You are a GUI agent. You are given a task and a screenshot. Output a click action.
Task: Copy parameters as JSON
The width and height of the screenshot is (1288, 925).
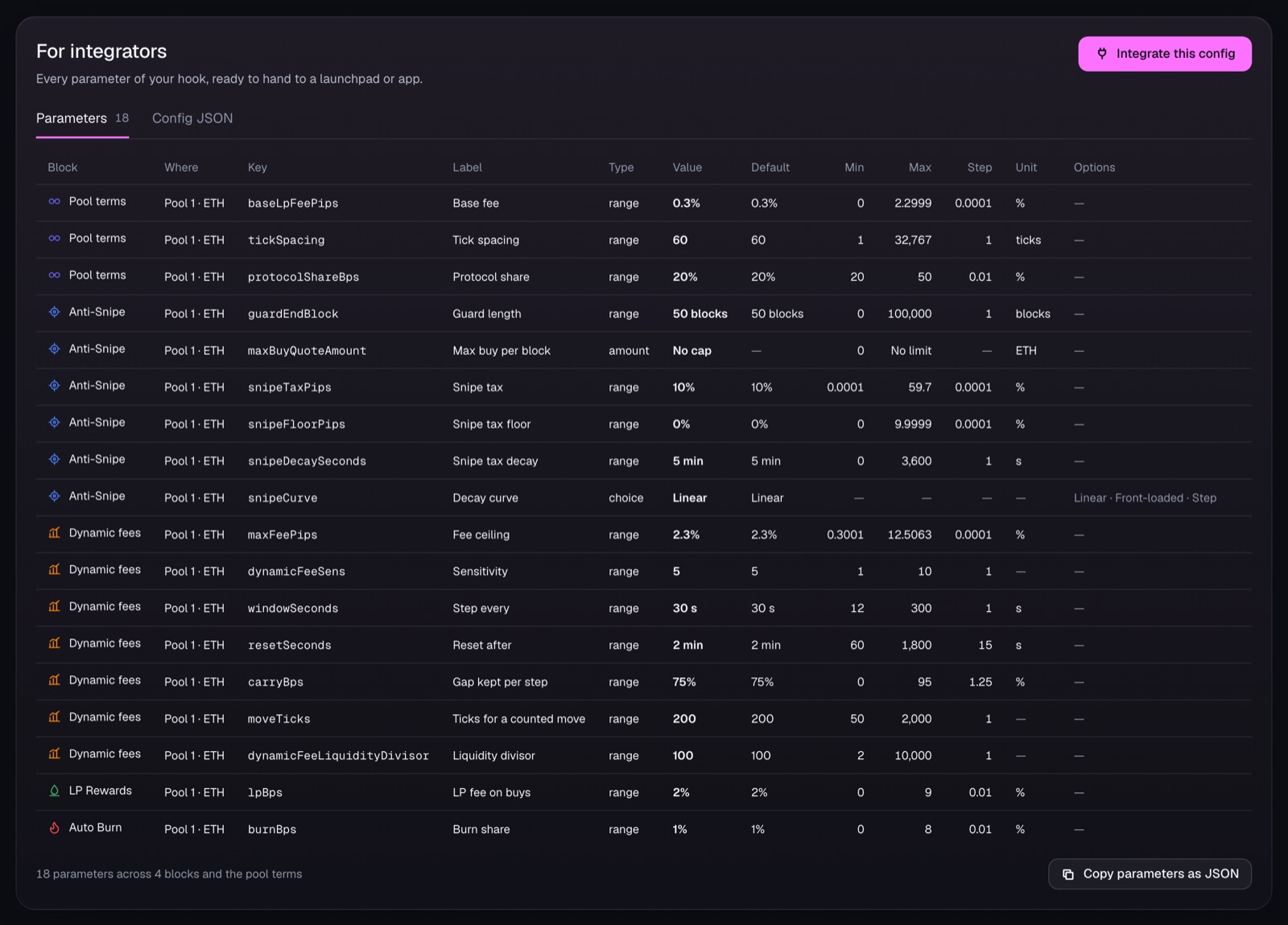pos(1150,873)
